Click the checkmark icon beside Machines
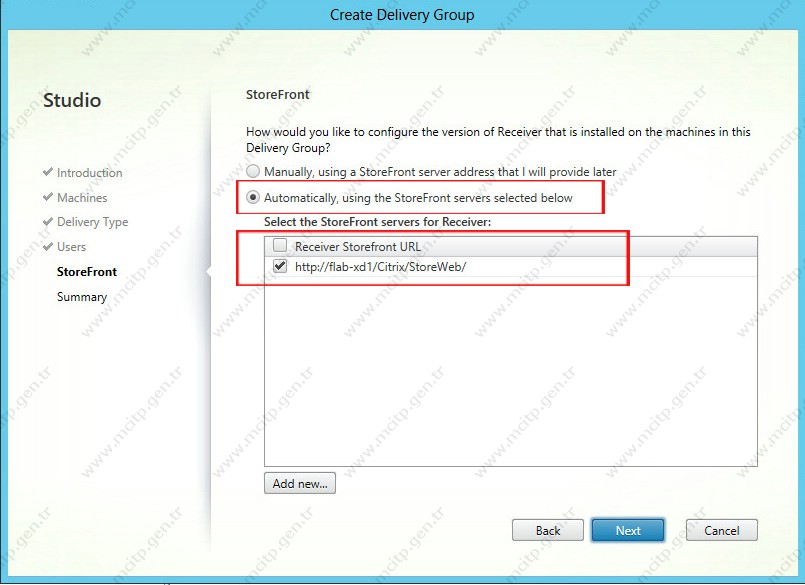The height and width of the screenshot is (585, 805). (x=48, y=197)
